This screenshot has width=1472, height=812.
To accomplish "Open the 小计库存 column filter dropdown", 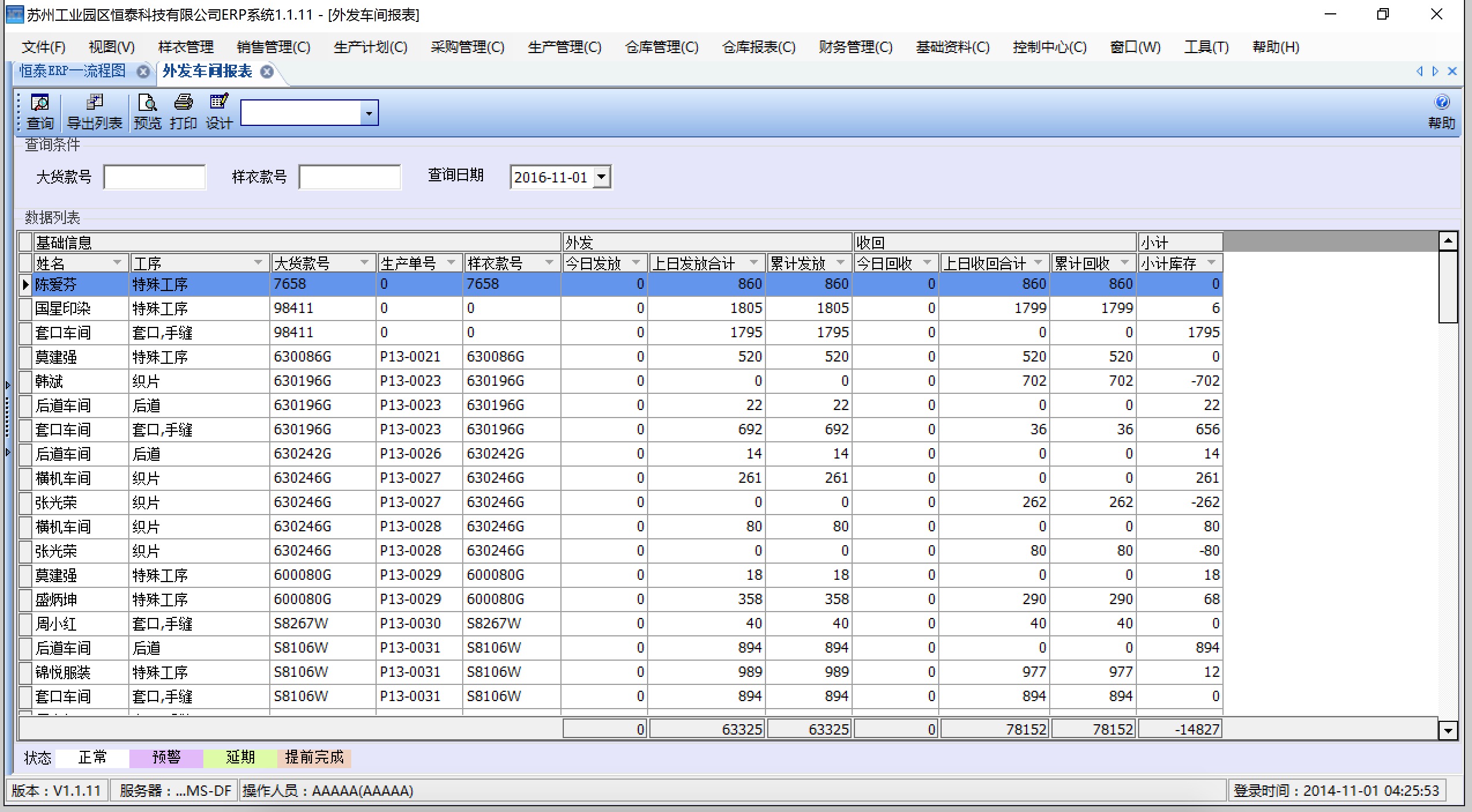I will coord(1211,263).
